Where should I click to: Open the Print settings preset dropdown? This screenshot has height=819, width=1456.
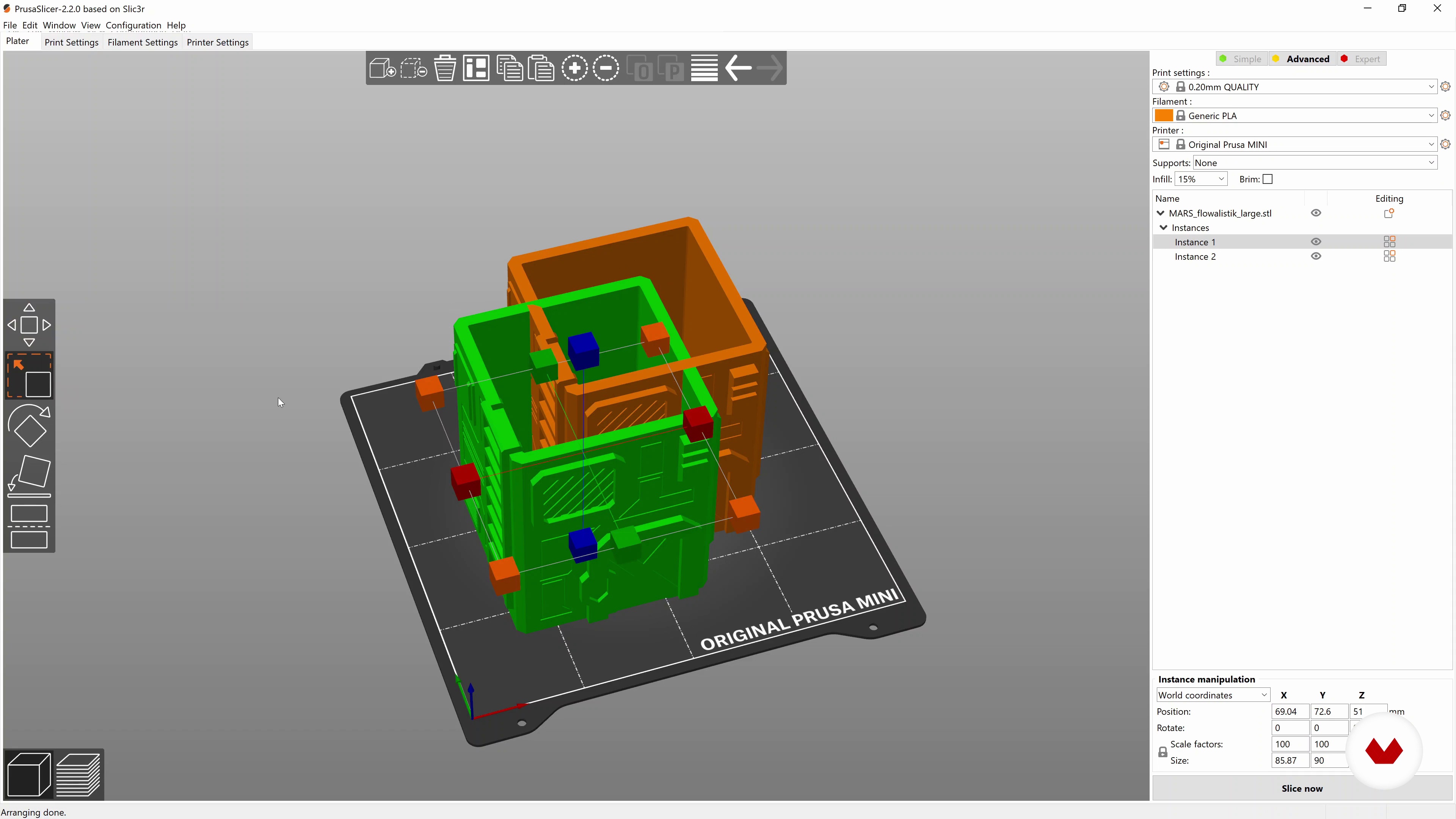point(1294,86)
